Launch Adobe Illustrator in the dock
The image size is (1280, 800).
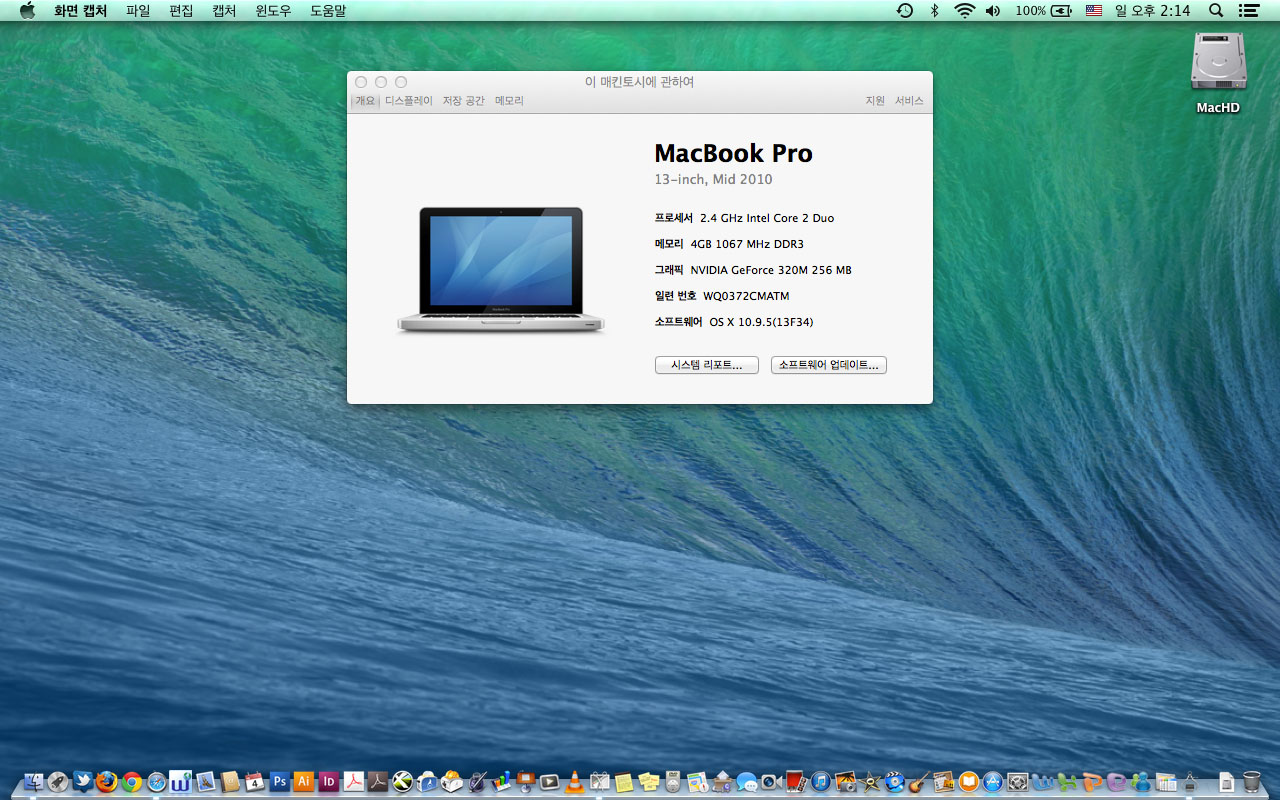click(304, 782)
